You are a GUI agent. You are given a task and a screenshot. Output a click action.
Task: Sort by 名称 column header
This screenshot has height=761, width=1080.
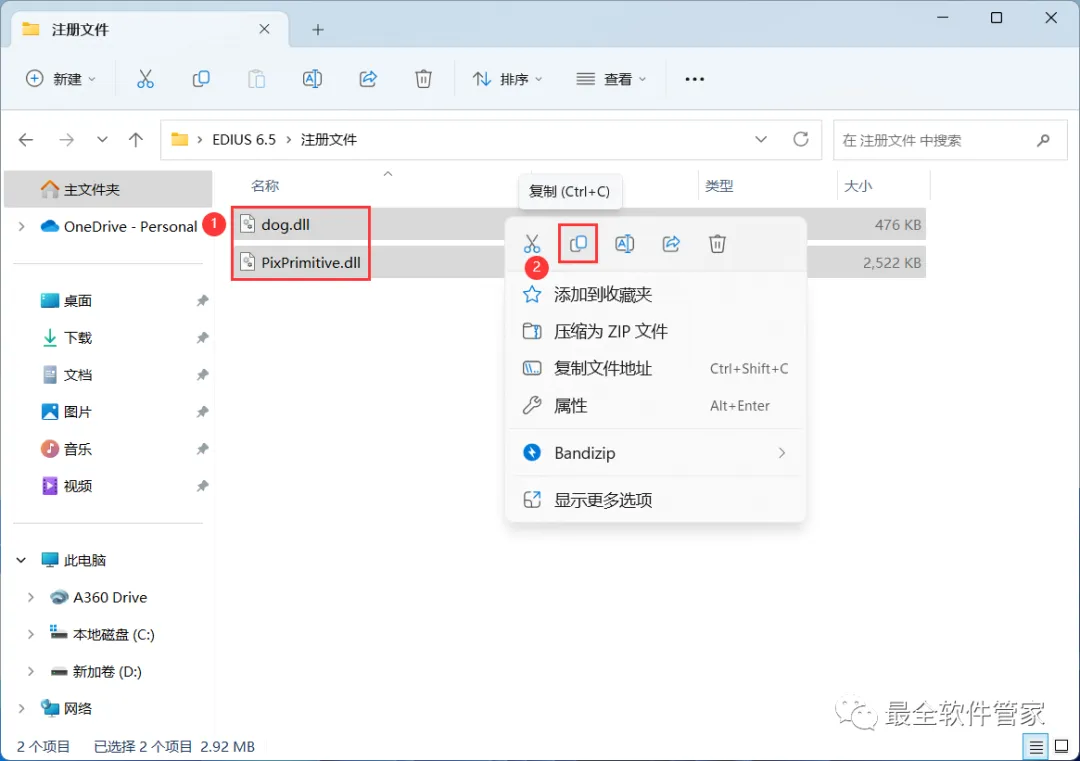click(x=265, y=186)
